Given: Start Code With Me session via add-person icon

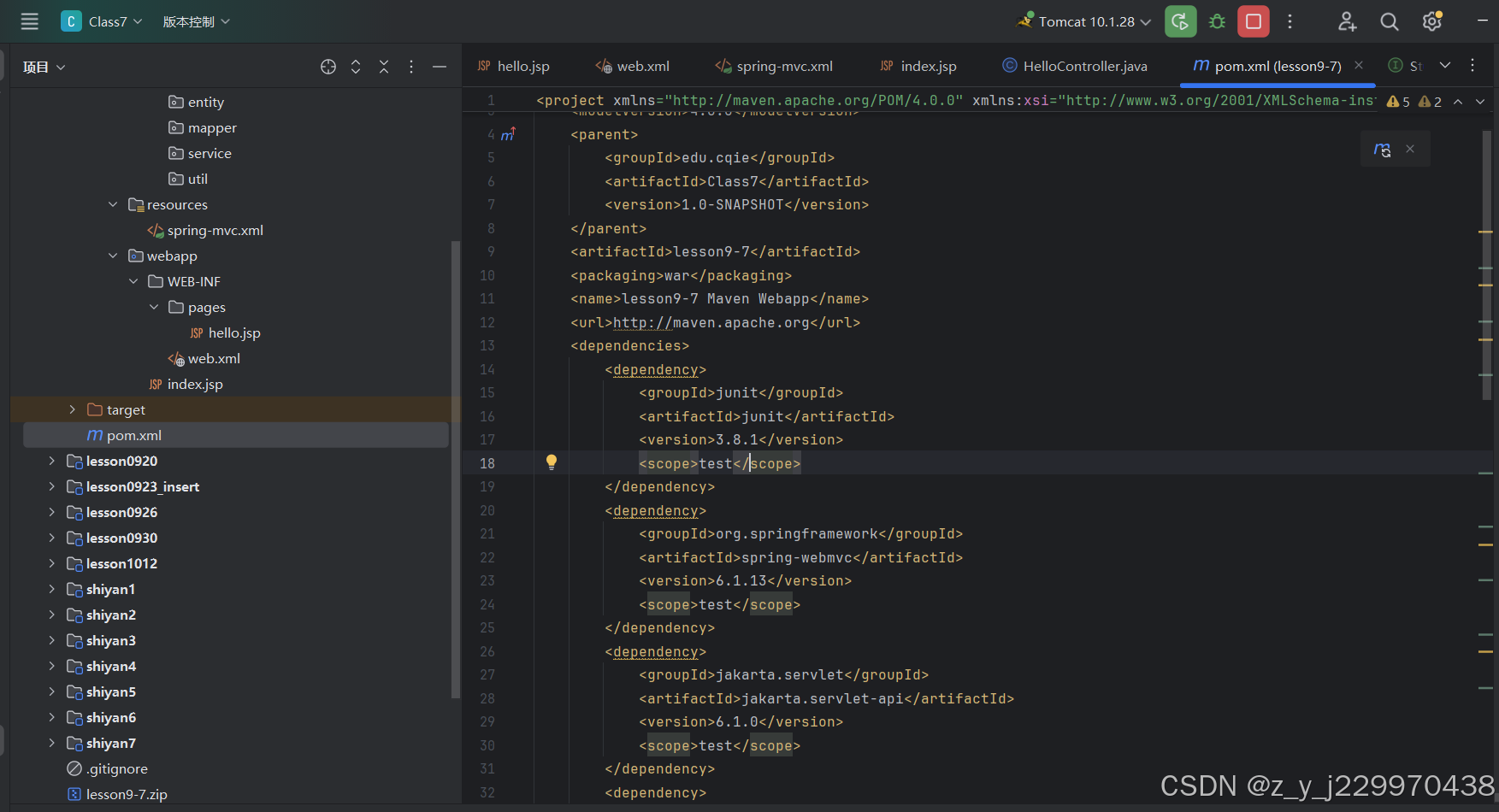Looking at the screenshot, I should point(1347,21).
